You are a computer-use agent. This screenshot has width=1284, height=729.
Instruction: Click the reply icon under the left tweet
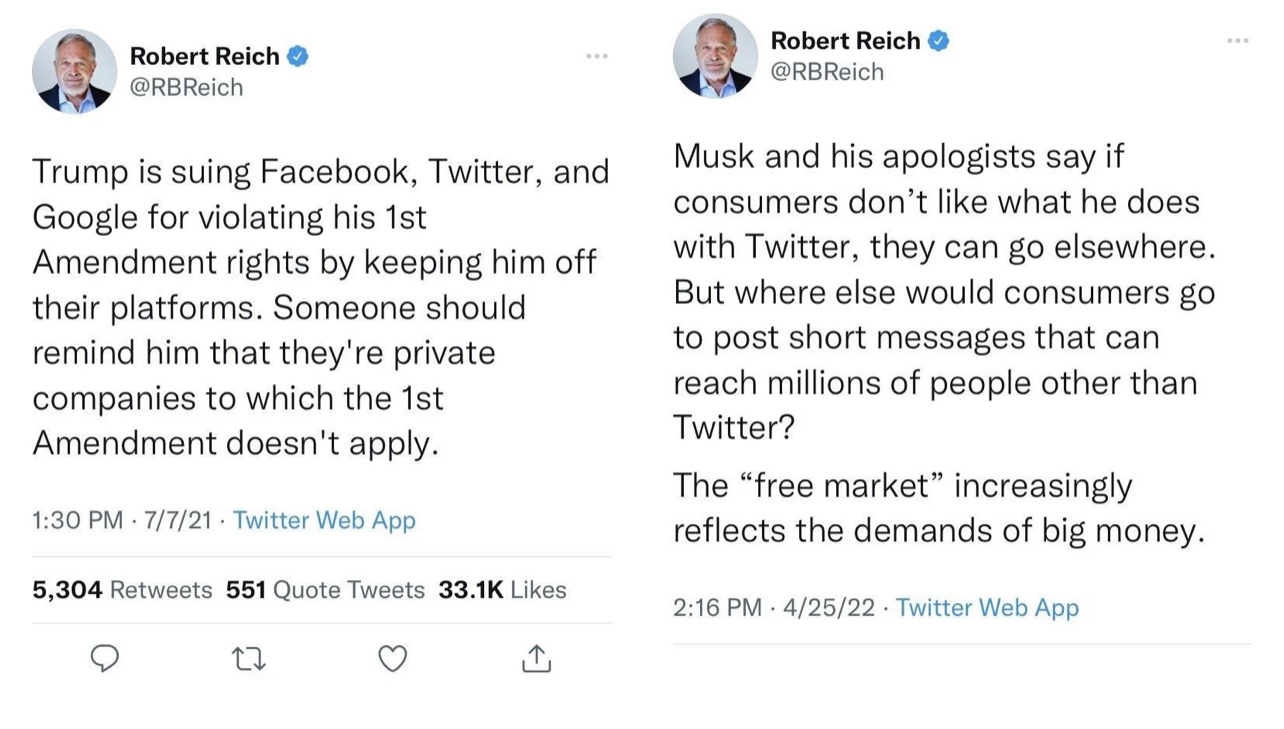[x=105, y=659]
